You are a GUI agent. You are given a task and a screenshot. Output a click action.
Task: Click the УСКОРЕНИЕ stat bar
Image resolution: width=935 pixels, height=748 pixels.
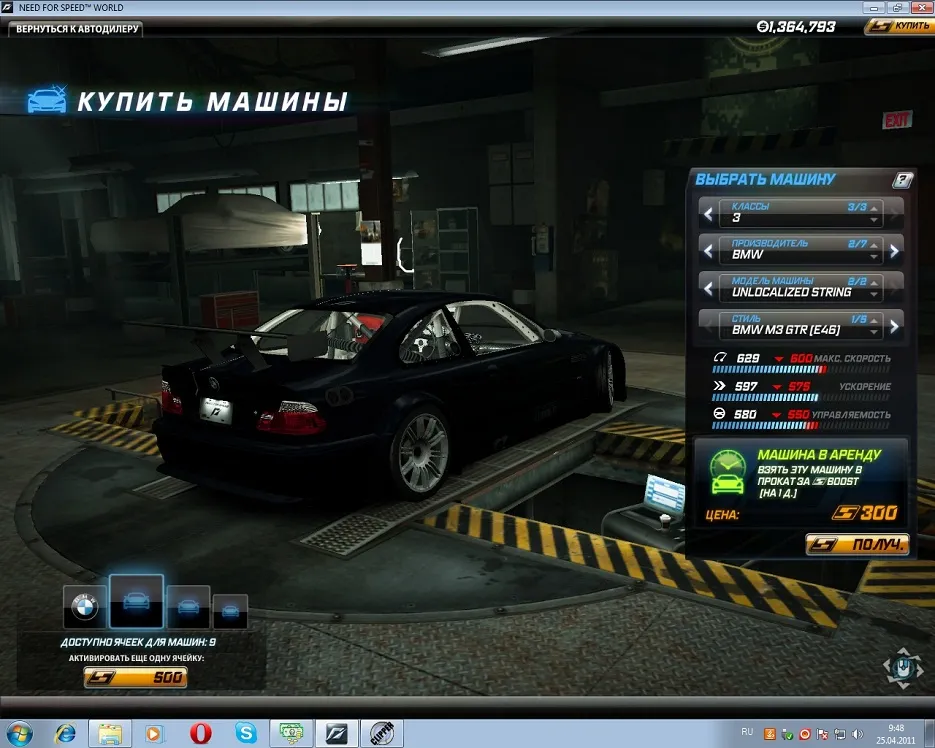pos(801,398)
